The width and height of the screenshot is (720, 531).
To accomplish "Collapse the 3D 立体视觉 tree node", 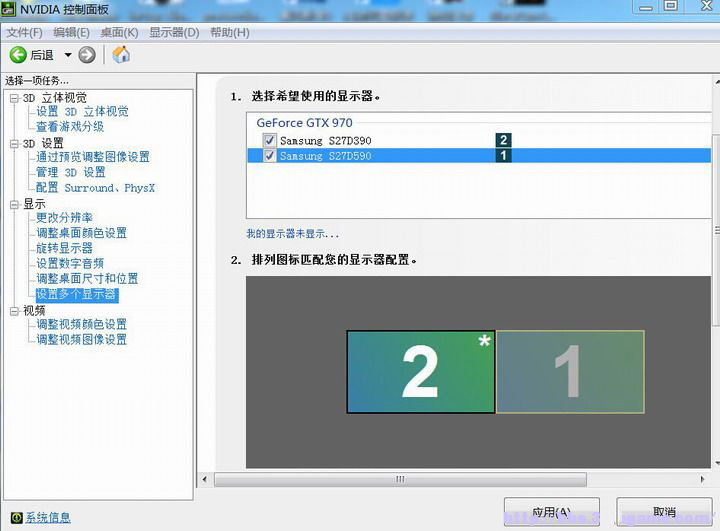I will point(15,98).
